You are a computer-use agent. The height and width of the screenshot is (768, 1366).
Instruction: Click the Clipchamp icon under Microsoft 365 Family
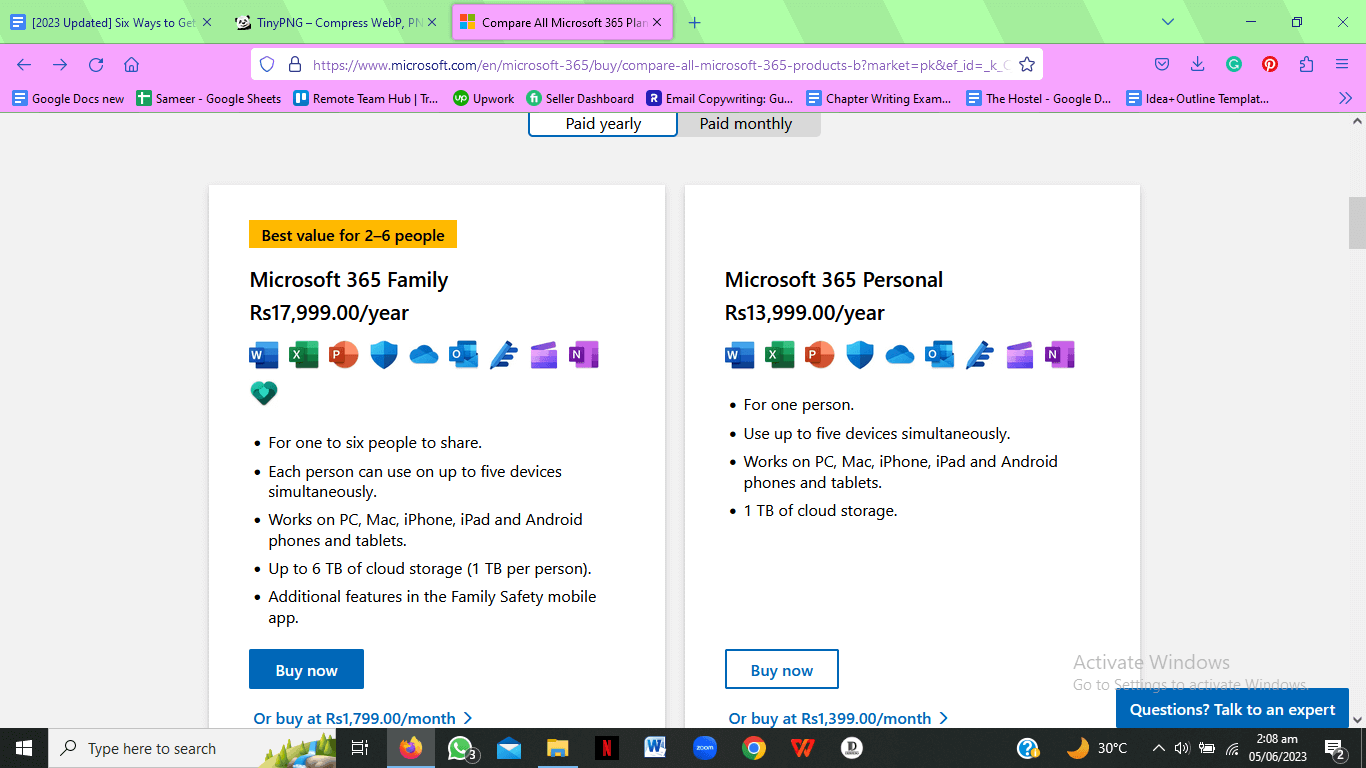(543, 355)
